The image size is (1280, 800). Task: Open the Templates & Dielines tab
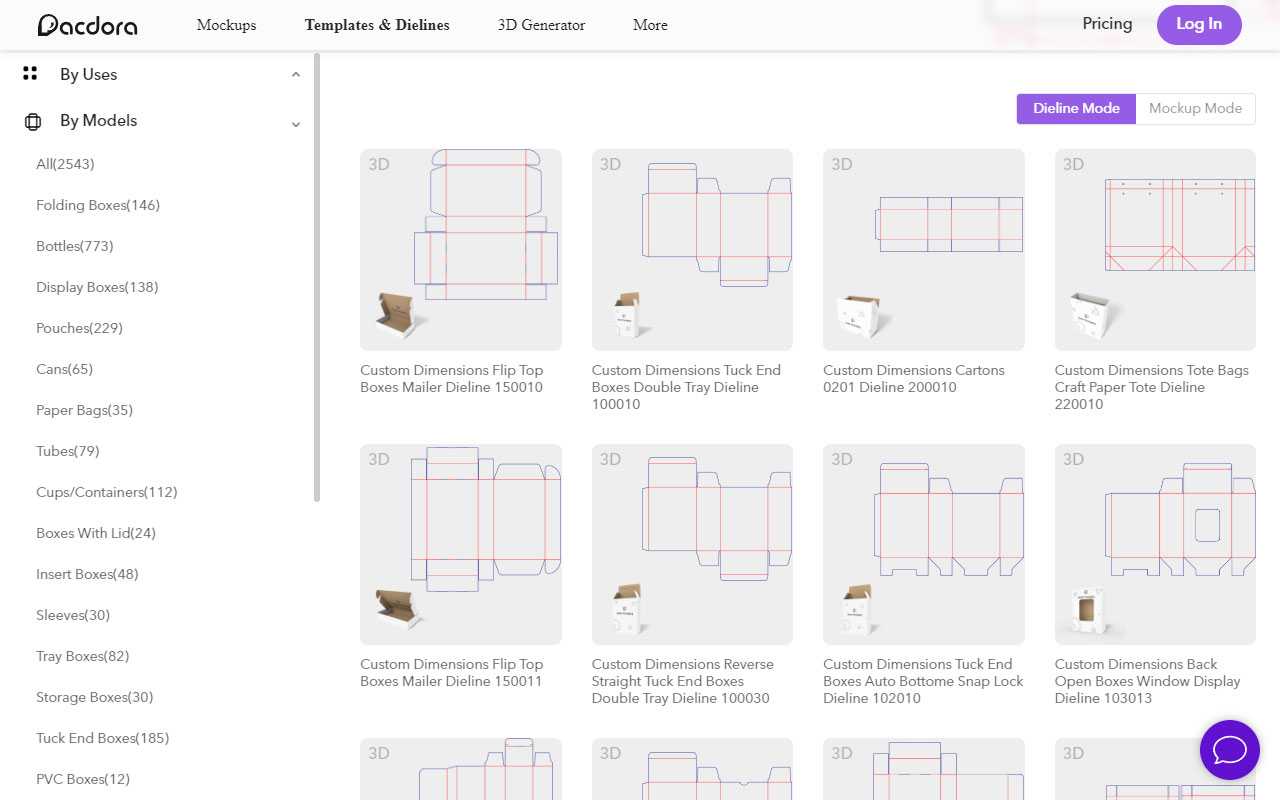point(377,25)
